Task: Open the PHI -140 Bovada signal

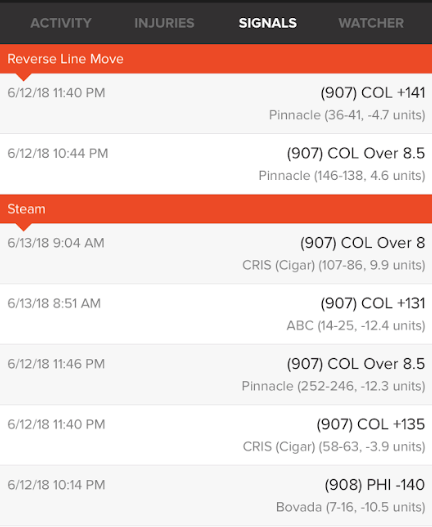Action: [216, 496]
